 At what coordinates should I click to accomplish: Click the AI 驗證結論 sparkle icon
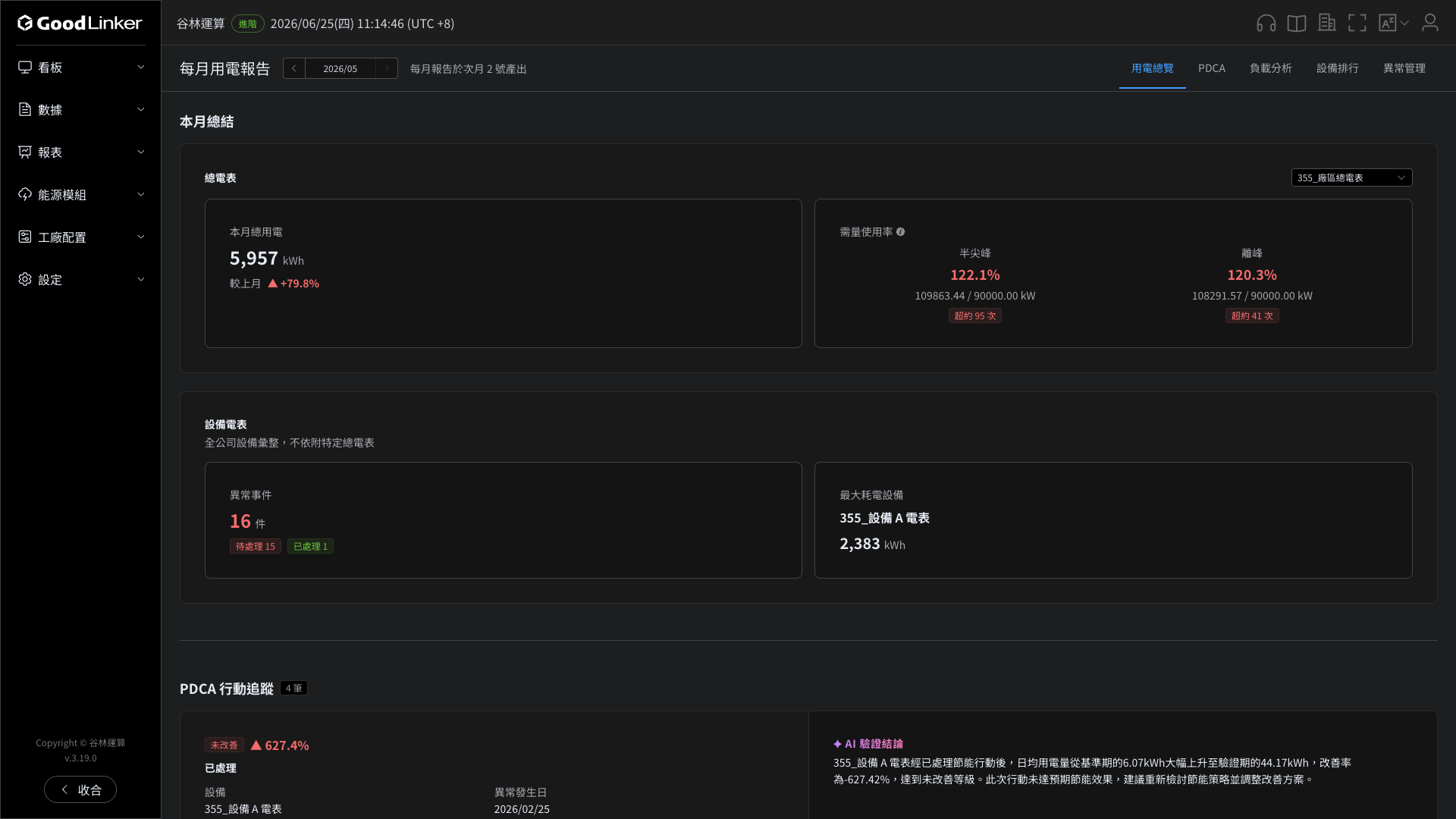(x=837, y=745)
